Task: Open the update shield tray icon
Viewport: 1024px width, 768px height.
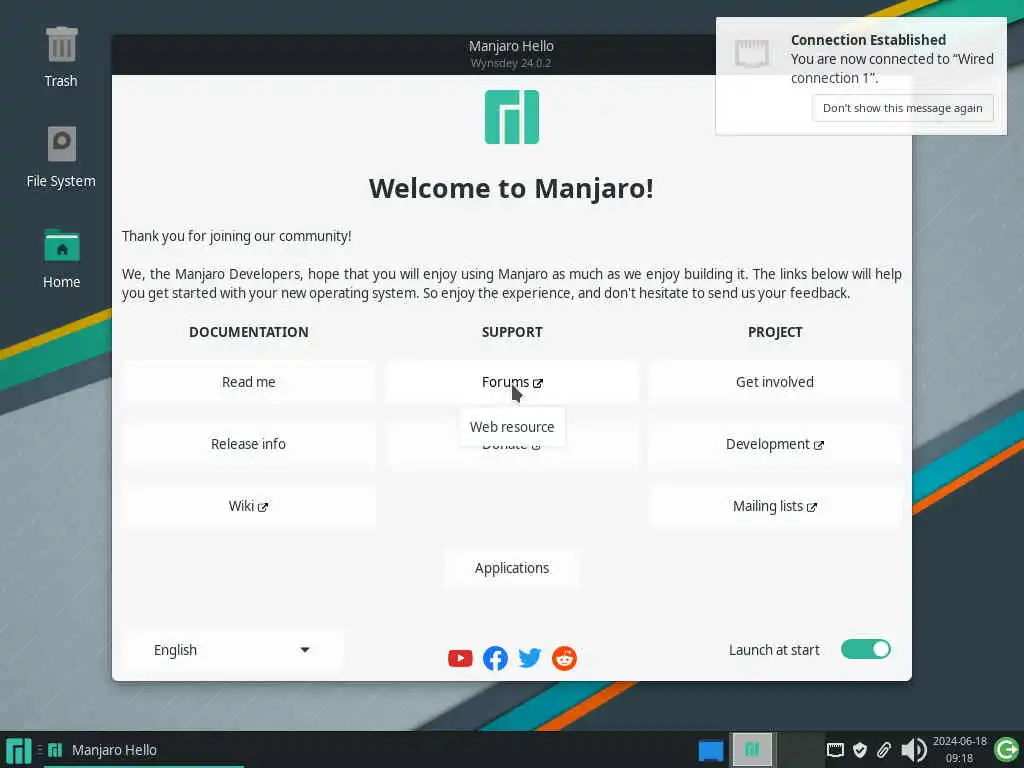Action: coord(860,750)
